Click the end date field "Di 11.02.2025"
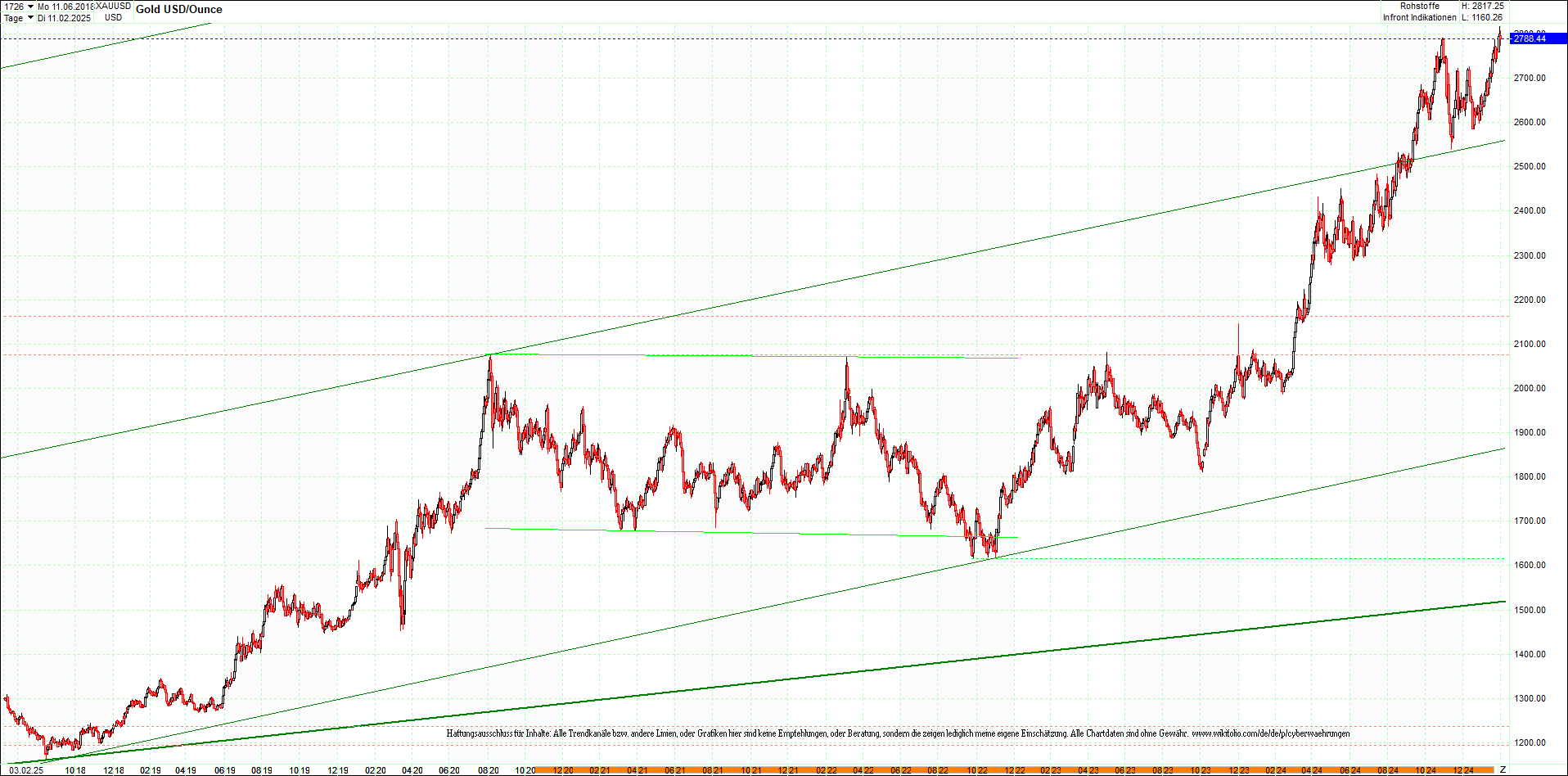The width and height of the screenshot is (1568, 776). [65, 18]
